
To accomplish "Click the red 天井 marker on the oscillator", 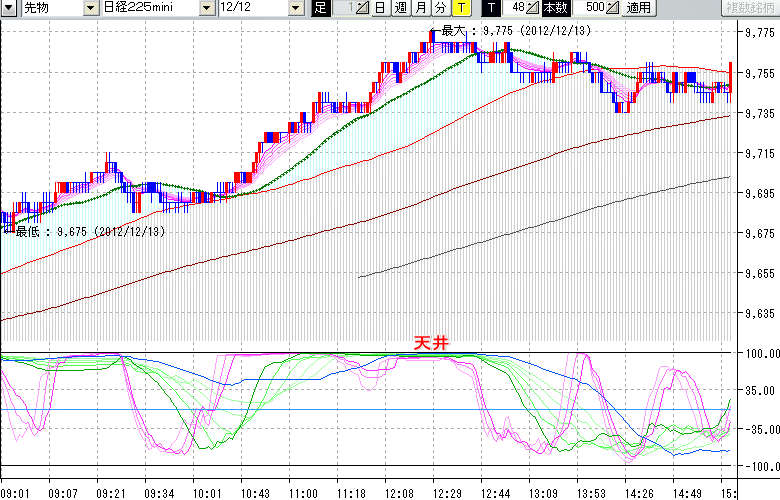I will coord(432,342).
